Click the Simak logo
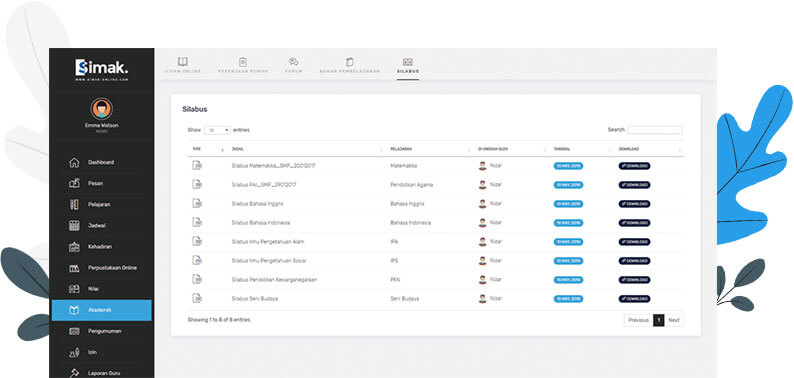Image resolution: width=794 pixels, height=378 pixels. 102,68
